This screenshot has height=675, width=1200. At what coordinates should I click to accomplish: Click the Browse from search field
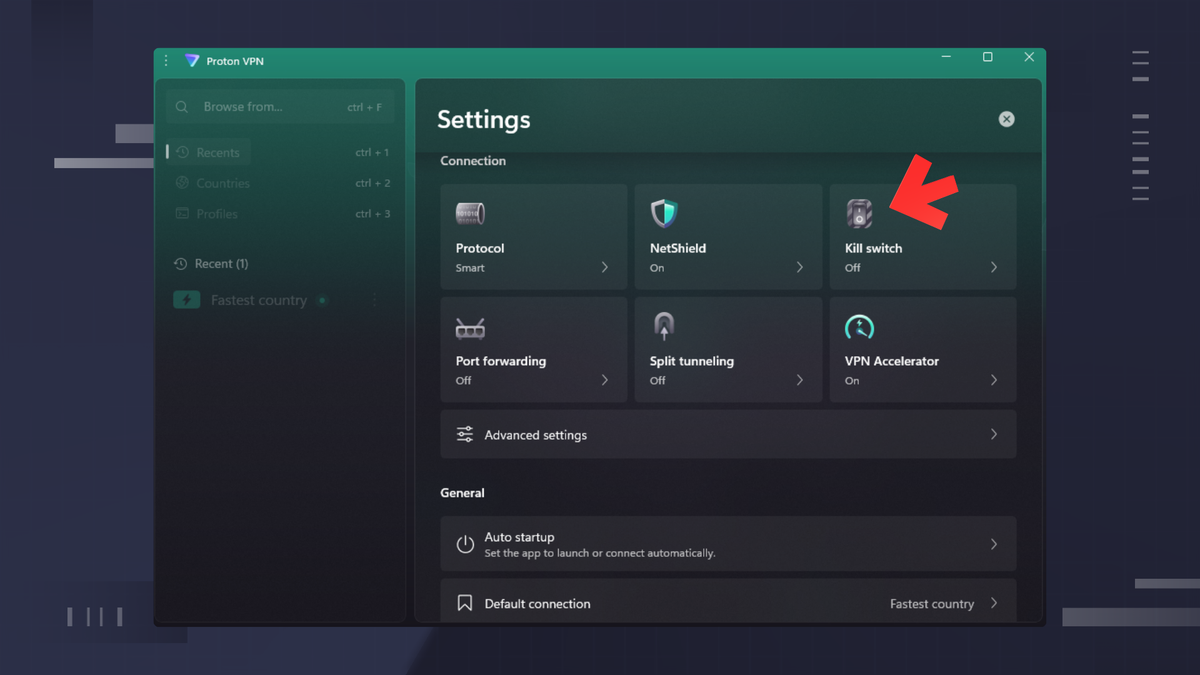pyautogui.click(x=280, y=107)
